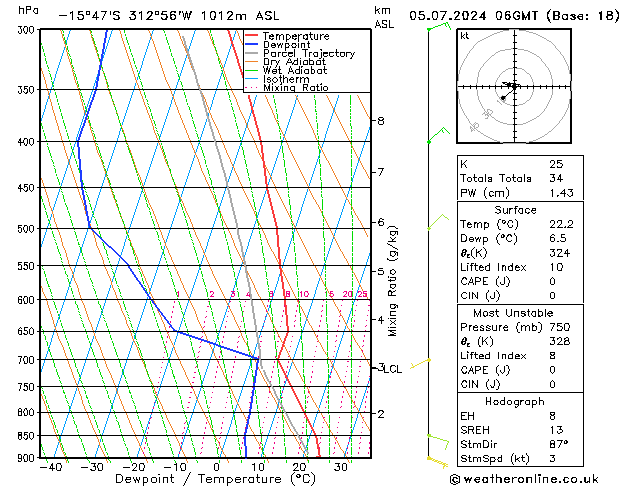Click the wind barb at 500 hPa level

[x=438, y=222]
